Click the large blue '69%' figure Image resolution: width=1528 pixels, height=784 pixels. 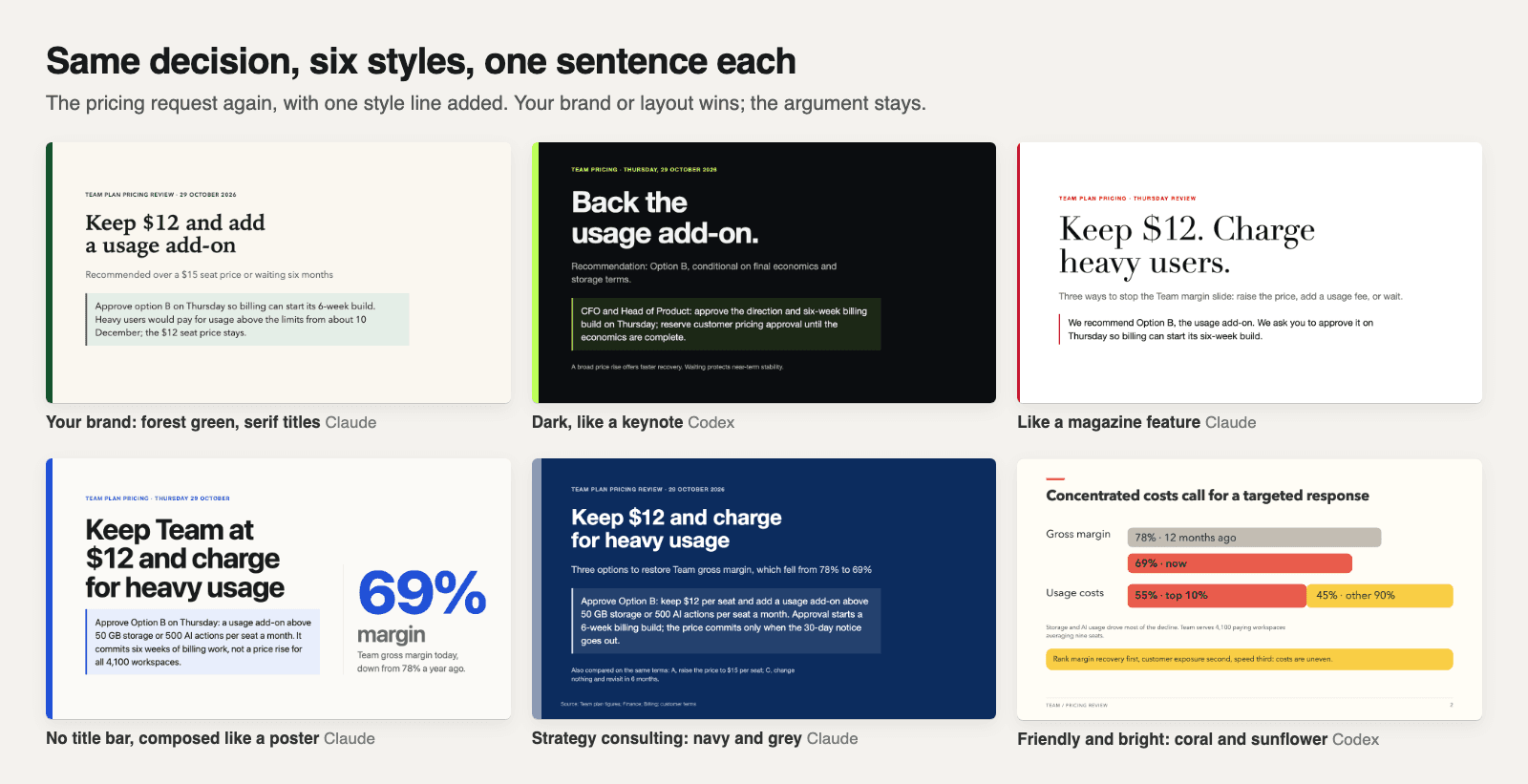(x=422, y=593)
